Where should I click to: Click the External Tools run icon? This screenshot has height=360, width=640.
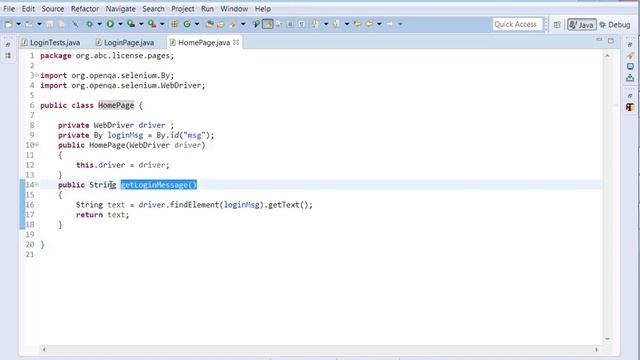[152, 24]
